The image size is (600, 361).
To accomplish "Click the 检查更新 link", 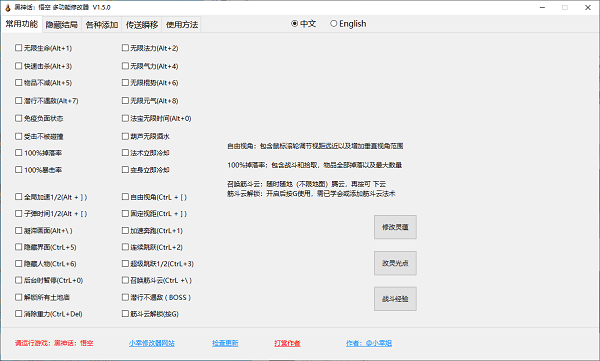I will click(x=225, y=343).
